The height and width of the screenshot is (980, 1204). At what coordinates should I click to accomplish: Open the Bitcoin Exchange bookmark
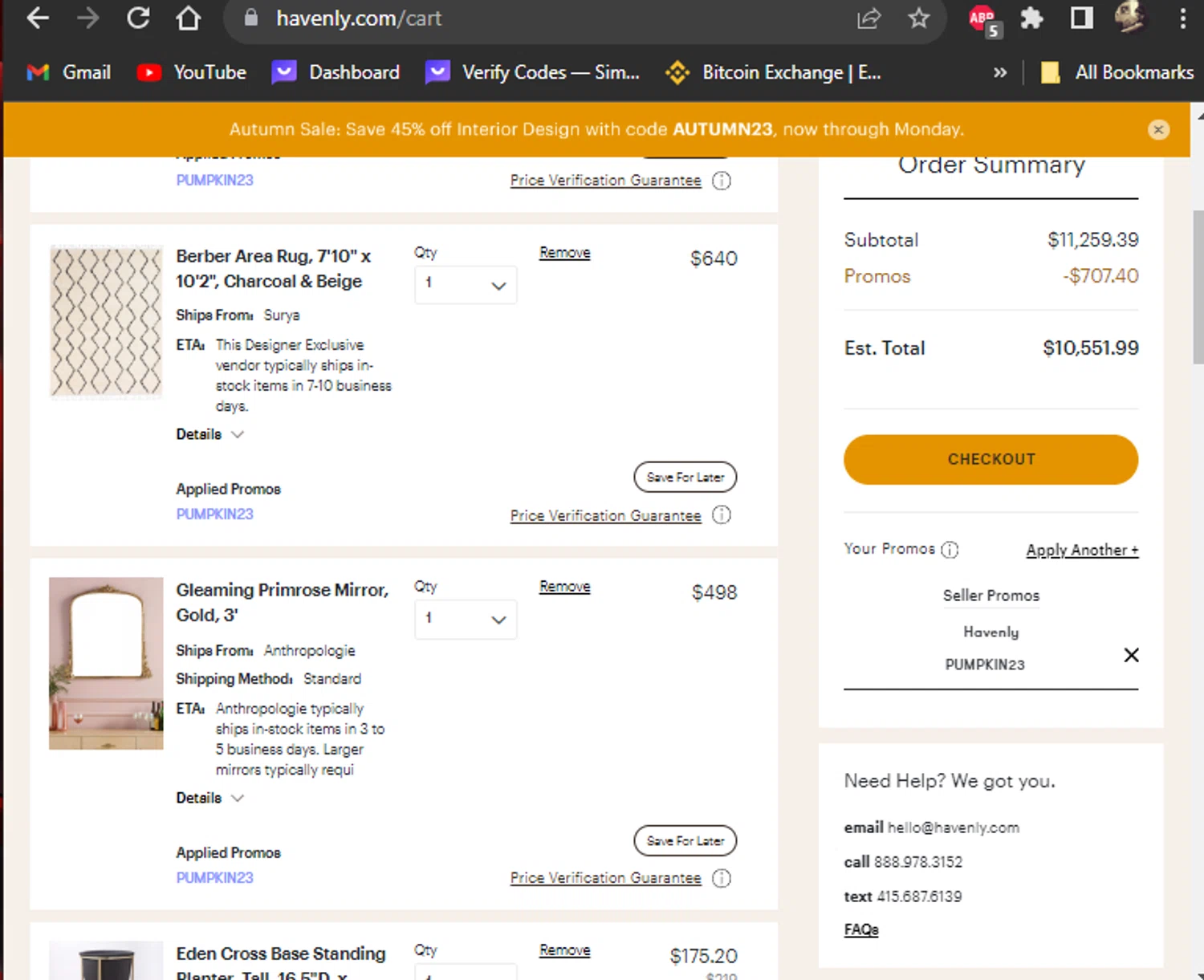(x=773, y=72)
